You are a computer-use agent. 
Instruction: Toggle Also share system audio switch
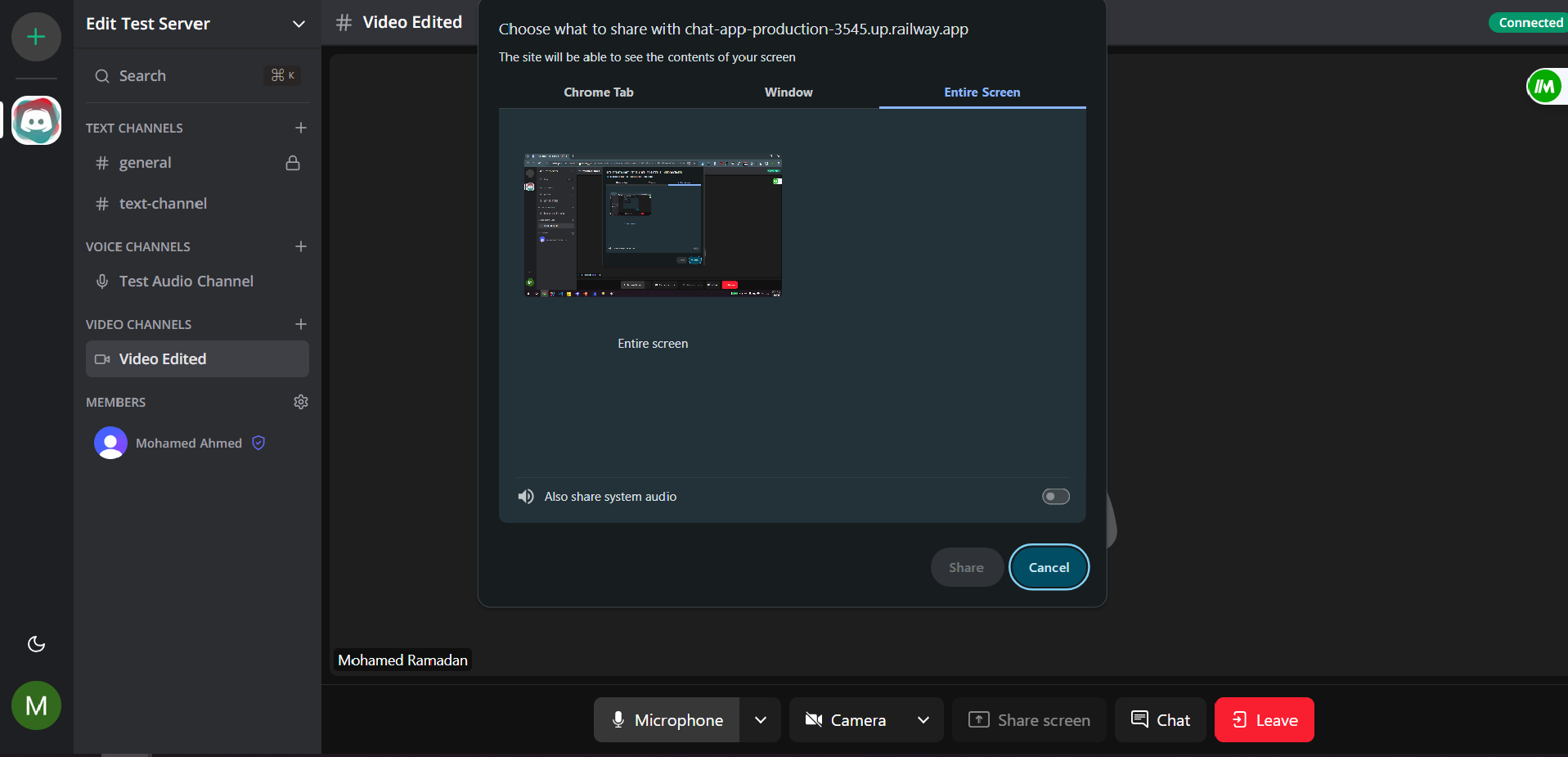click(x=1056, y=497)
